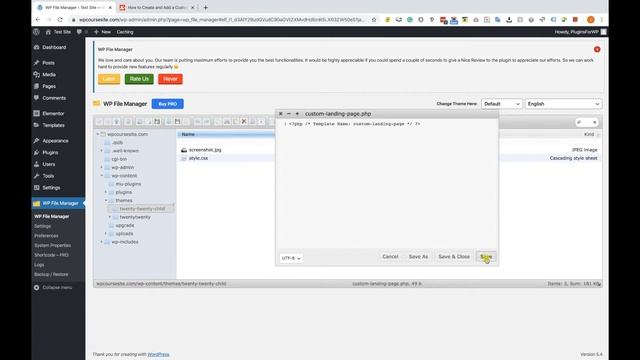This screenshot has height=360, width=640.
Task: Click the file manager search field
Action: pos(587,122)
